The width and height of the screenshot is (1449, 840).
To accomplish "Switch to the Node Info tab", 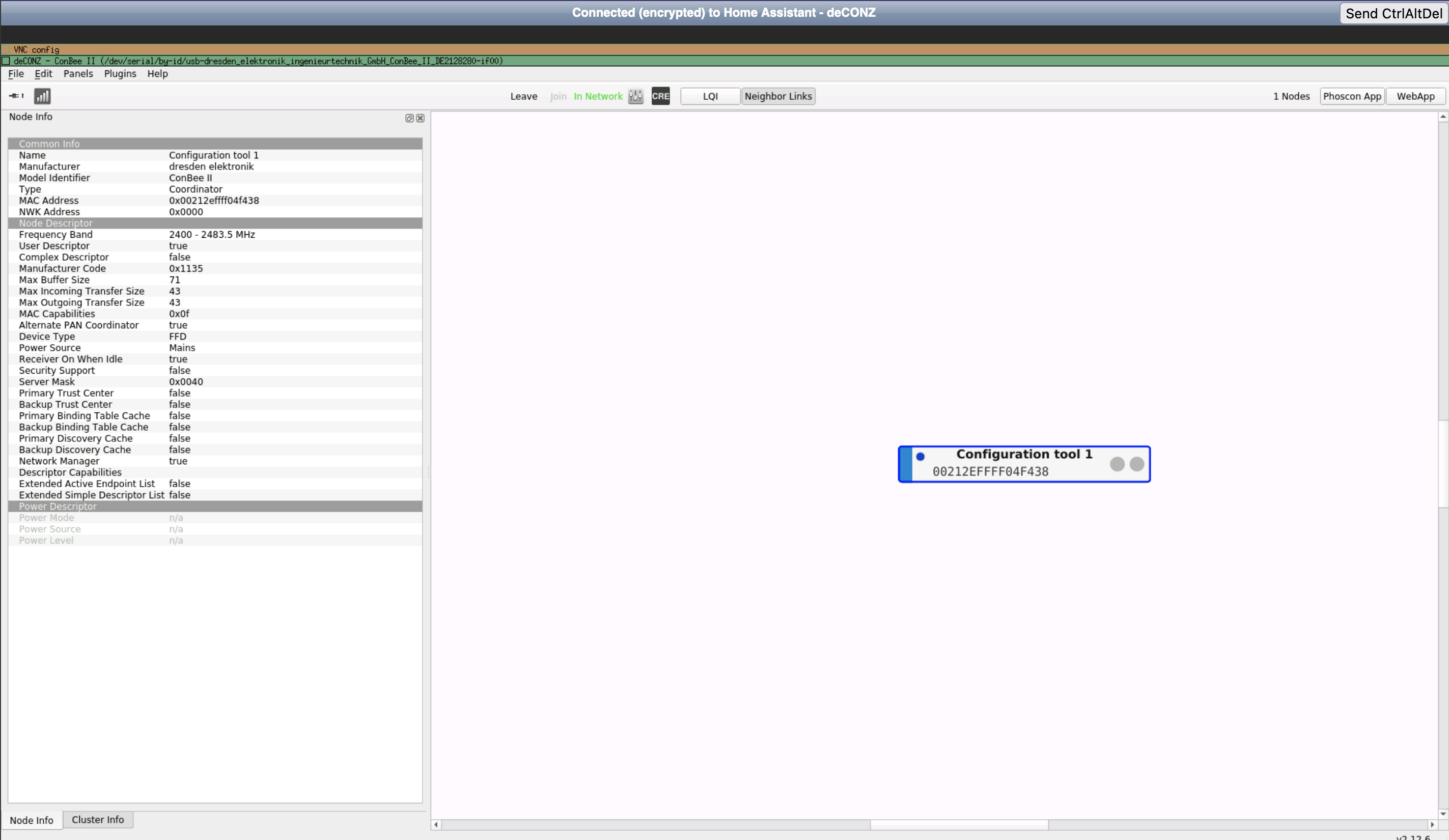I will (x=32, y=820).
